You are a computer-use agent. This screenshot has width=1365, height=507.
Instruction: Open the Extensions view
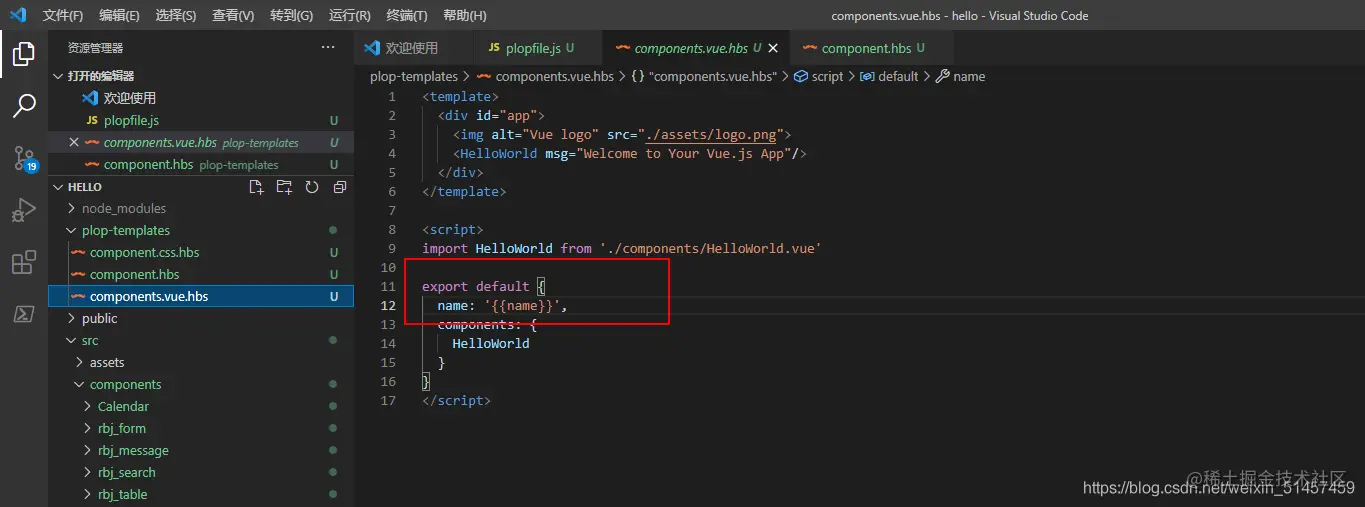click(24, 262)
